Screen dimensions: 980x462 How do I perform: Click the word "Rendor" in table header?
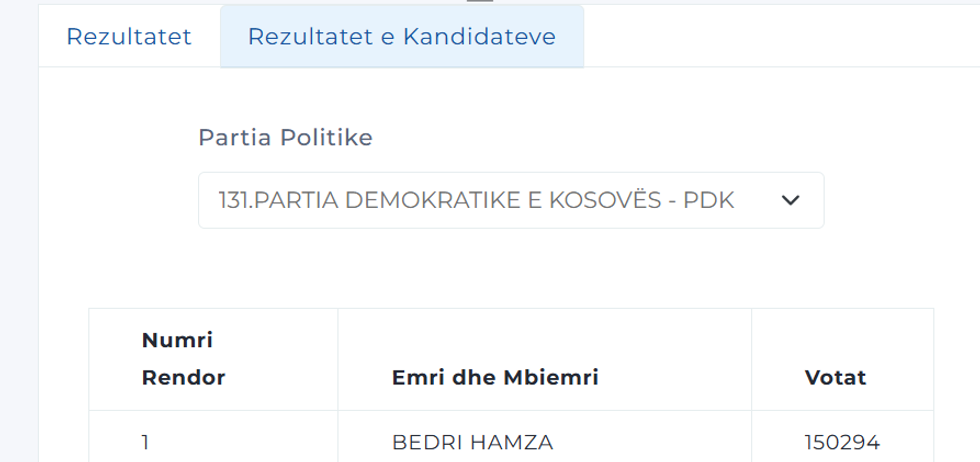183,378
